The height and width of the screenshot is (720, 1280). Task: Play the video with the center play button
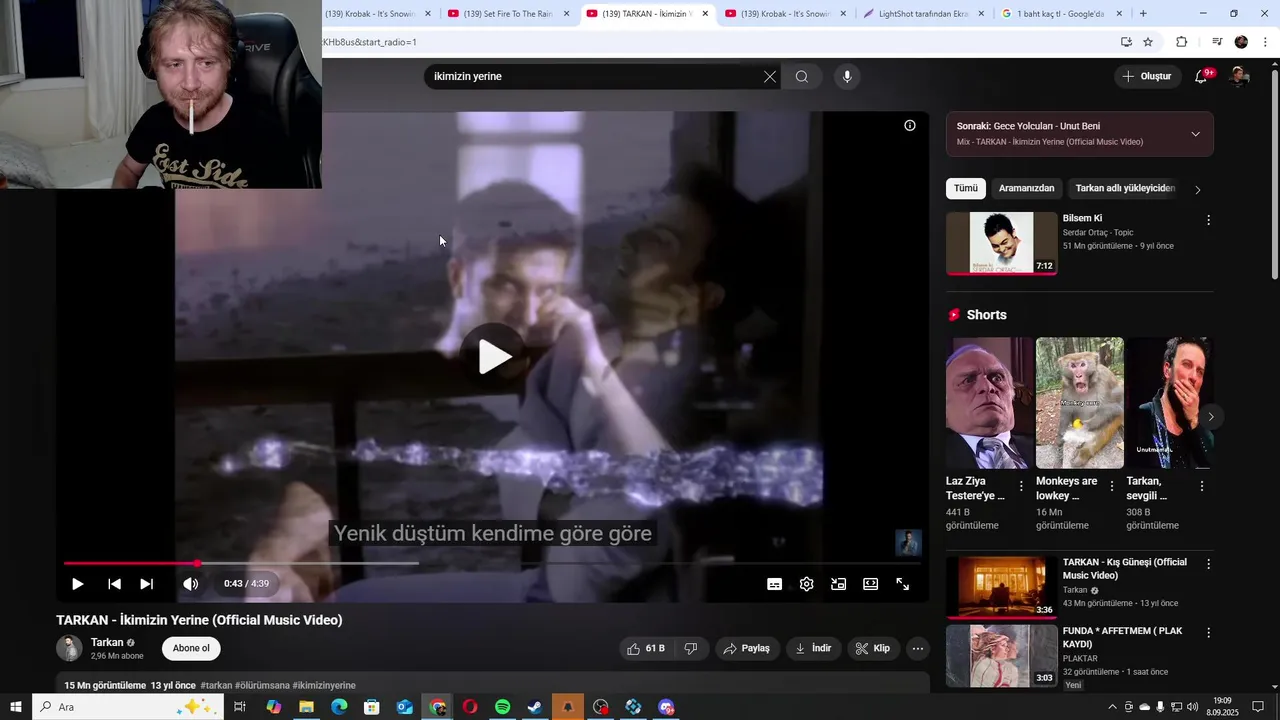point(494,356)
